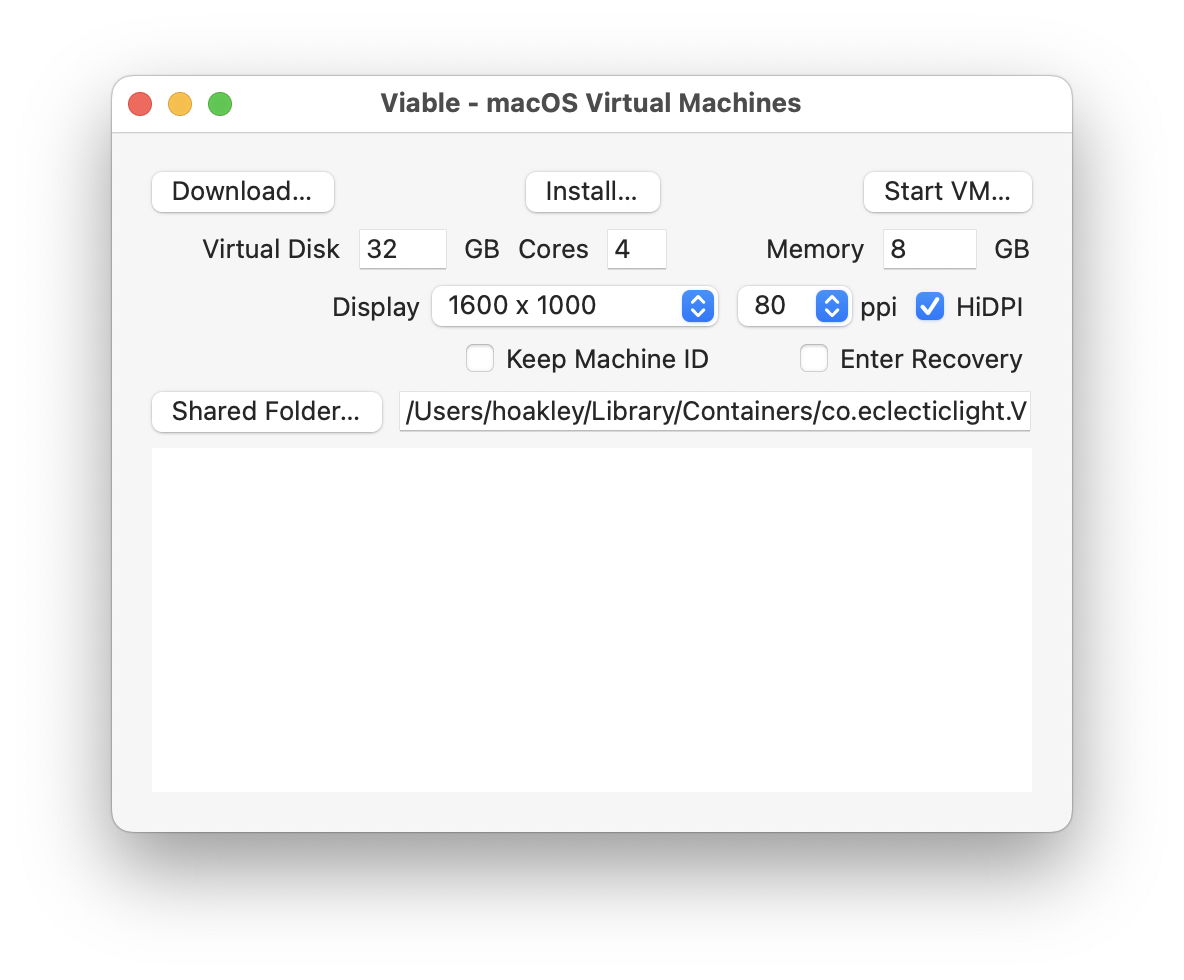1184x980 pixels.
Task: Enable Enter Recovery
Action: [x=814, y=358]
